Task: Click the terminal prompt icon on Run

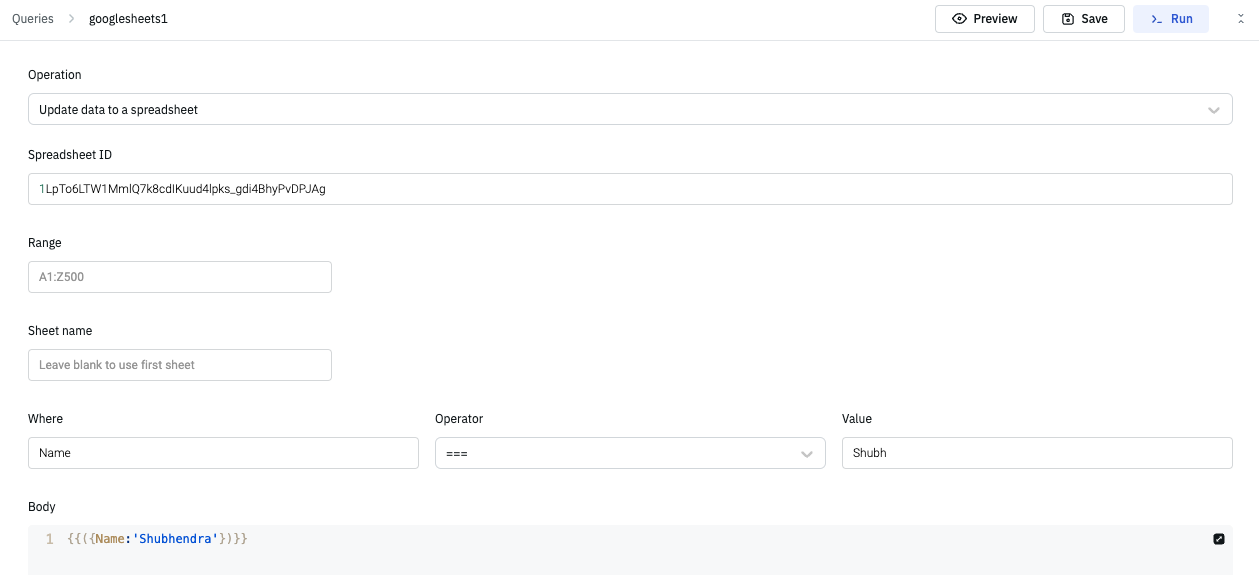Action: (x=1156, y=19)
